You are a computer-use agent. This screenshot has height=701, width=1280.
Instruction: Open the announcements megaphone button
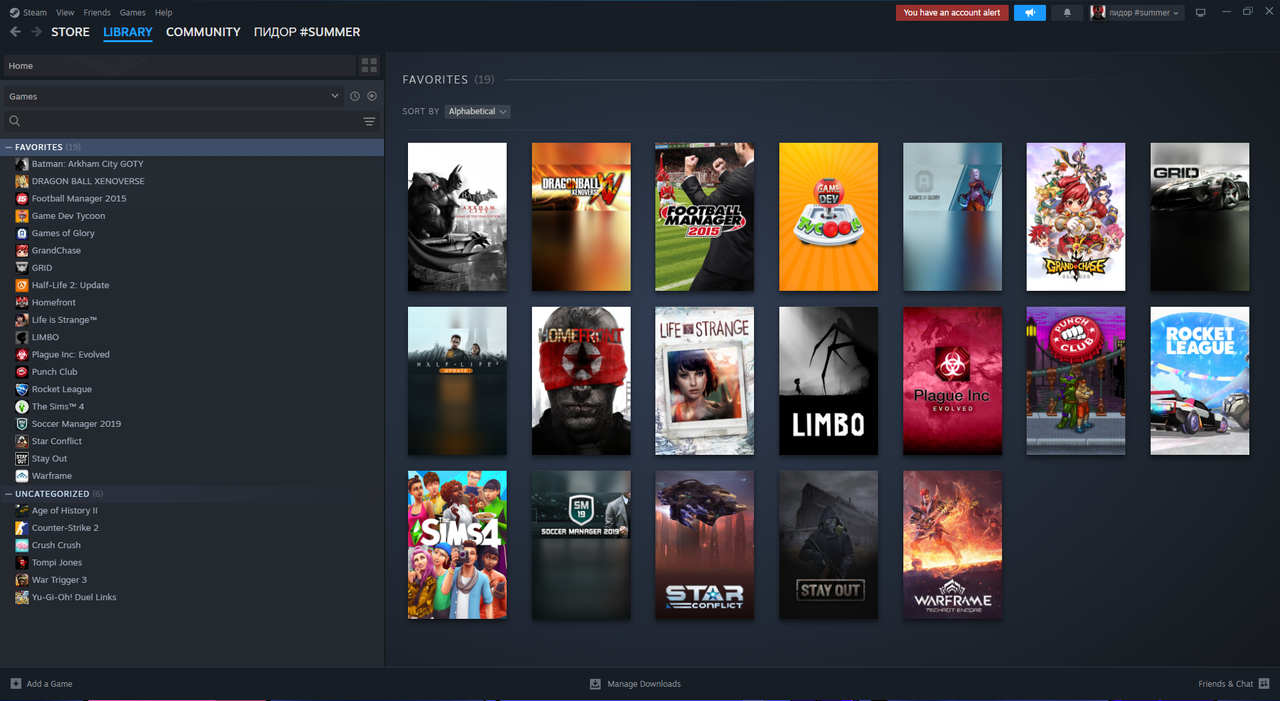click(1029, 13)
